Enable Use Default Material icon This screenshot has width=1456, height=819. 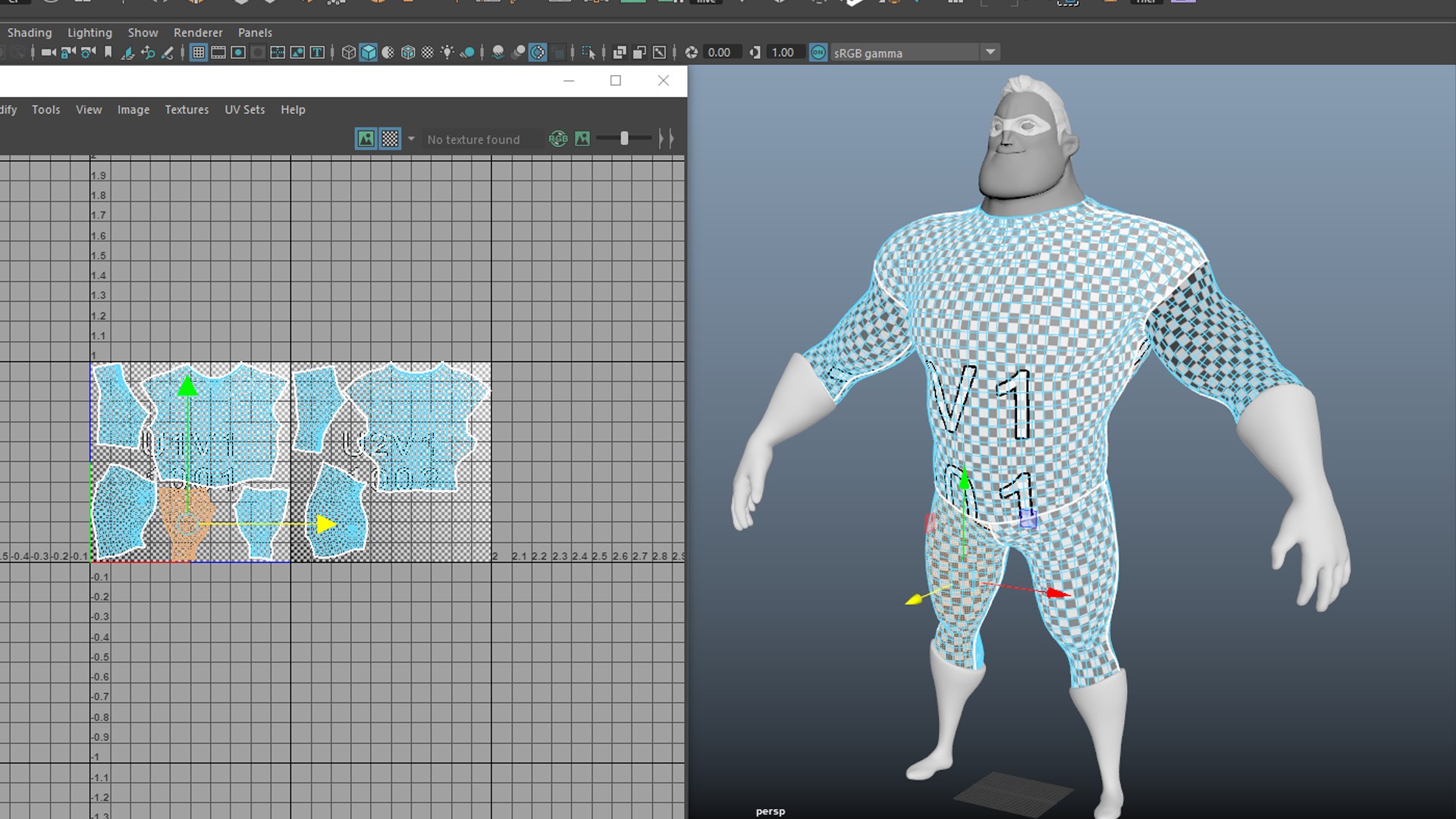388,52
